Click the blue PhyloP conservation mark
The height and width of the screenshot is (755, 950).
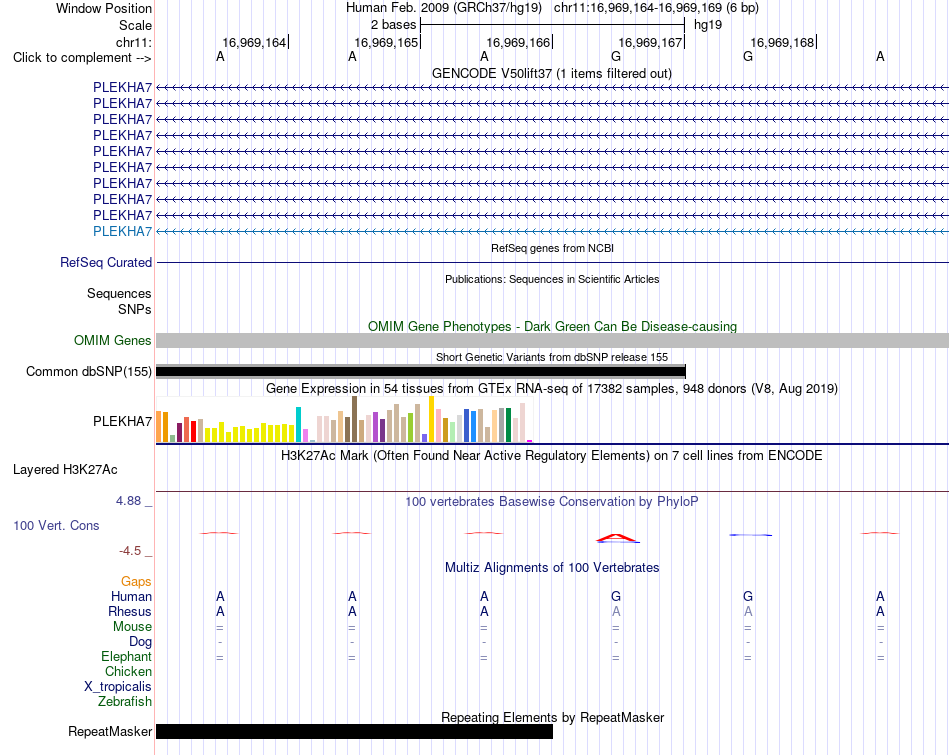(751, 535)
